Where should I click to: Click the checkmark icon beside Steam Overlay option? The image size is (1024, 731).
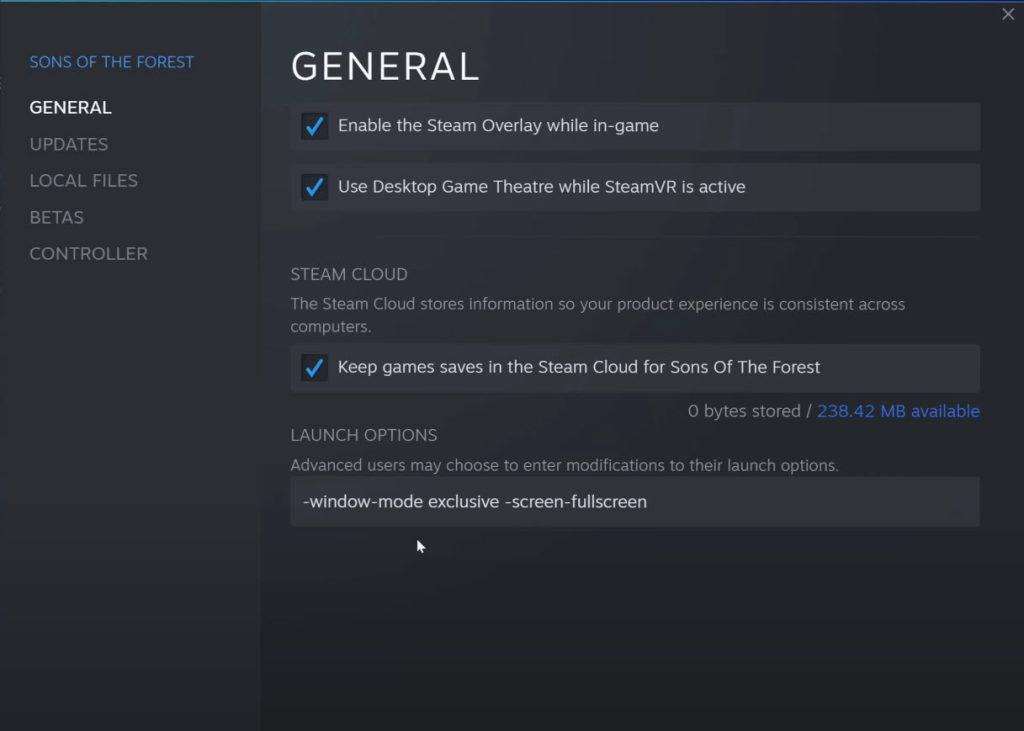(315, 126)
